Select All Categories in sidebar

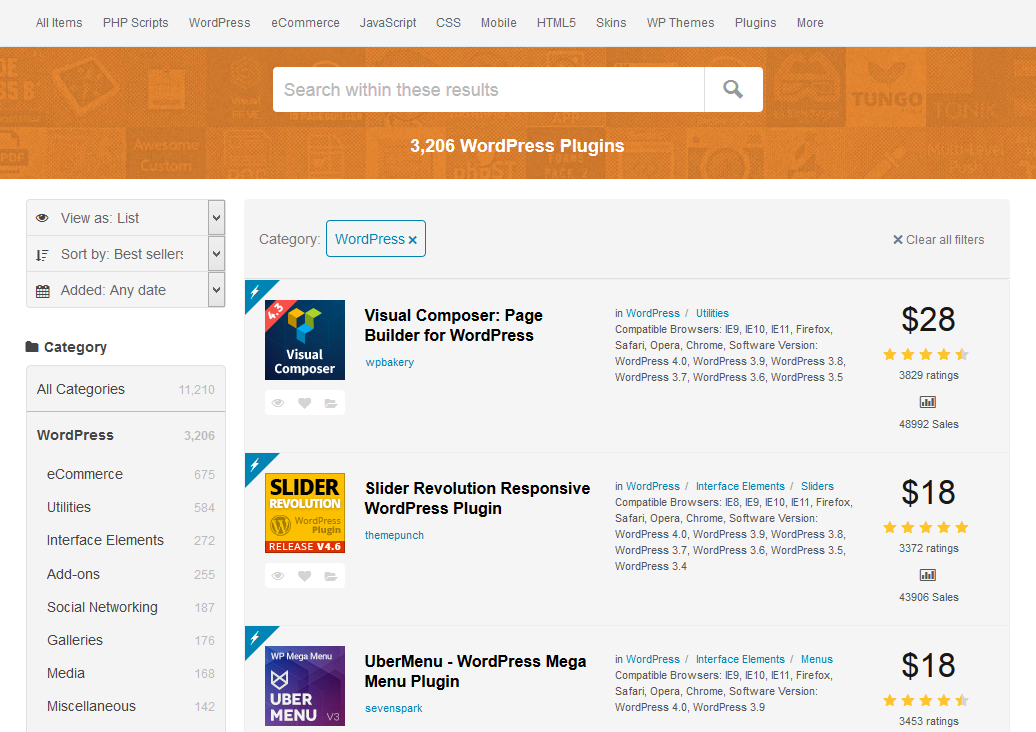126,389
